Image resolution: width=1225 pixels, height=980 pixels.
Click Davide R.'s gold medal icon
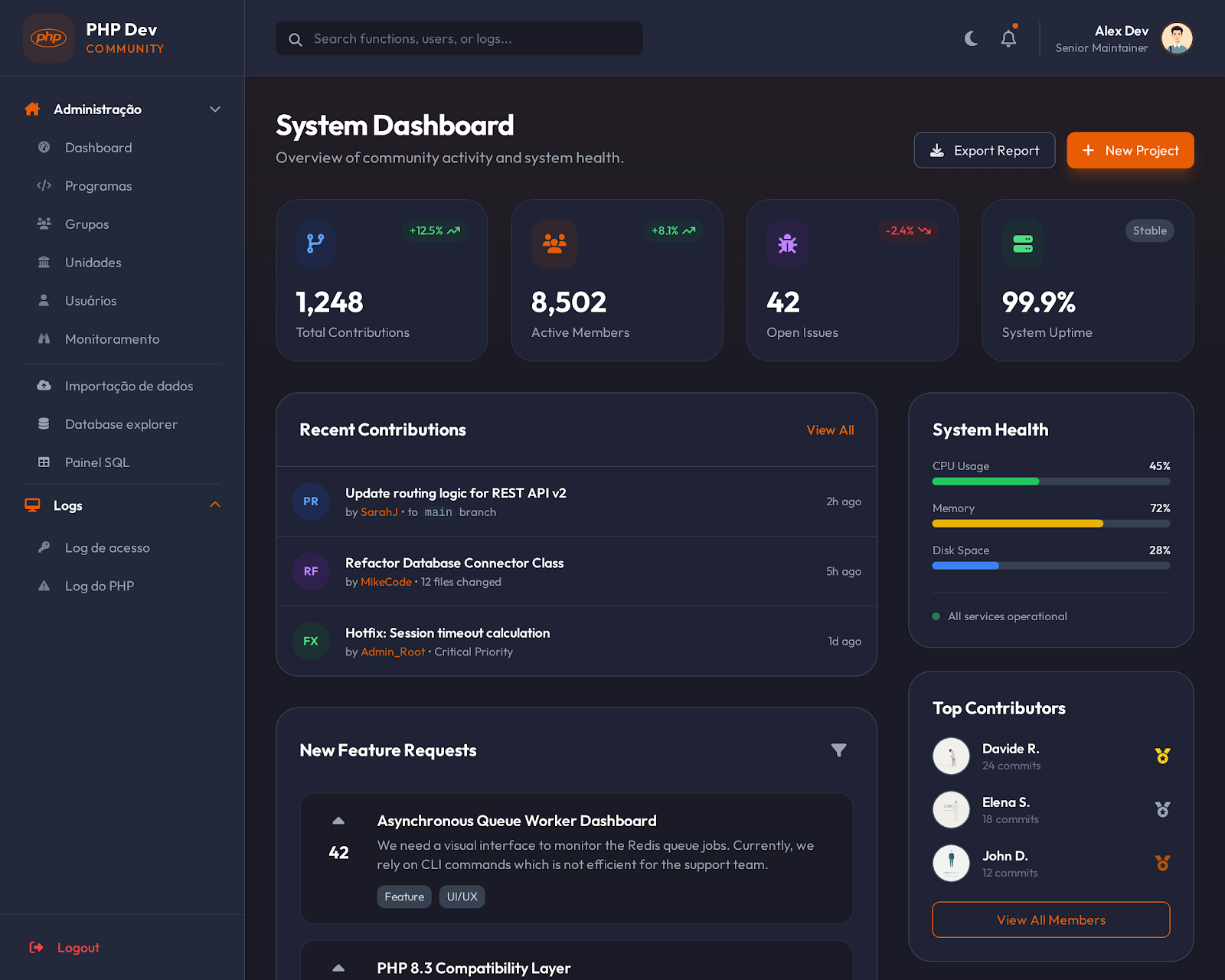tap(1162, 756)
